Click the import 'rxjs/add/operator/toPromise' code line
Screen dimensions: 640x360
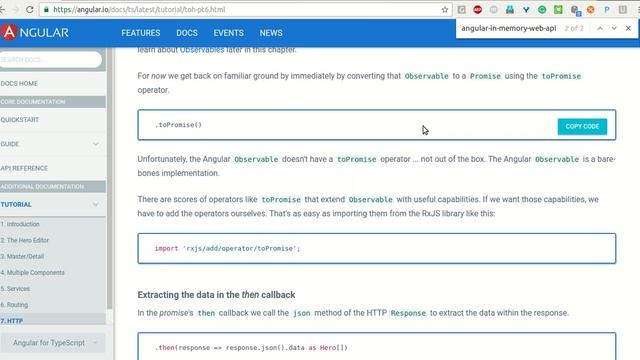pos(227,249)
